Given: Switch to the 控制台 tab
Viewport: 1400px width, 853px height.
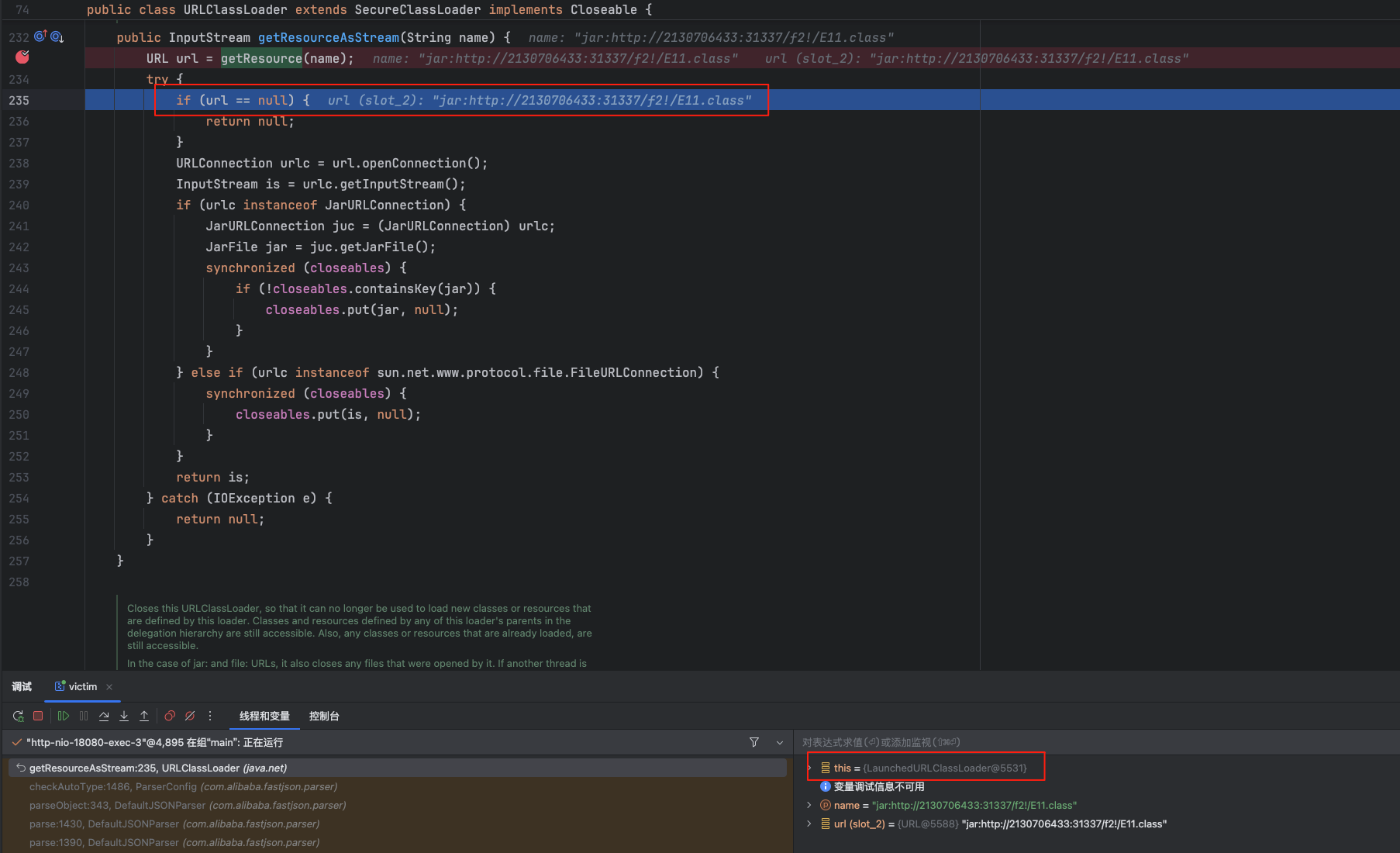Looking at the screenshot, I should [324, 716].
